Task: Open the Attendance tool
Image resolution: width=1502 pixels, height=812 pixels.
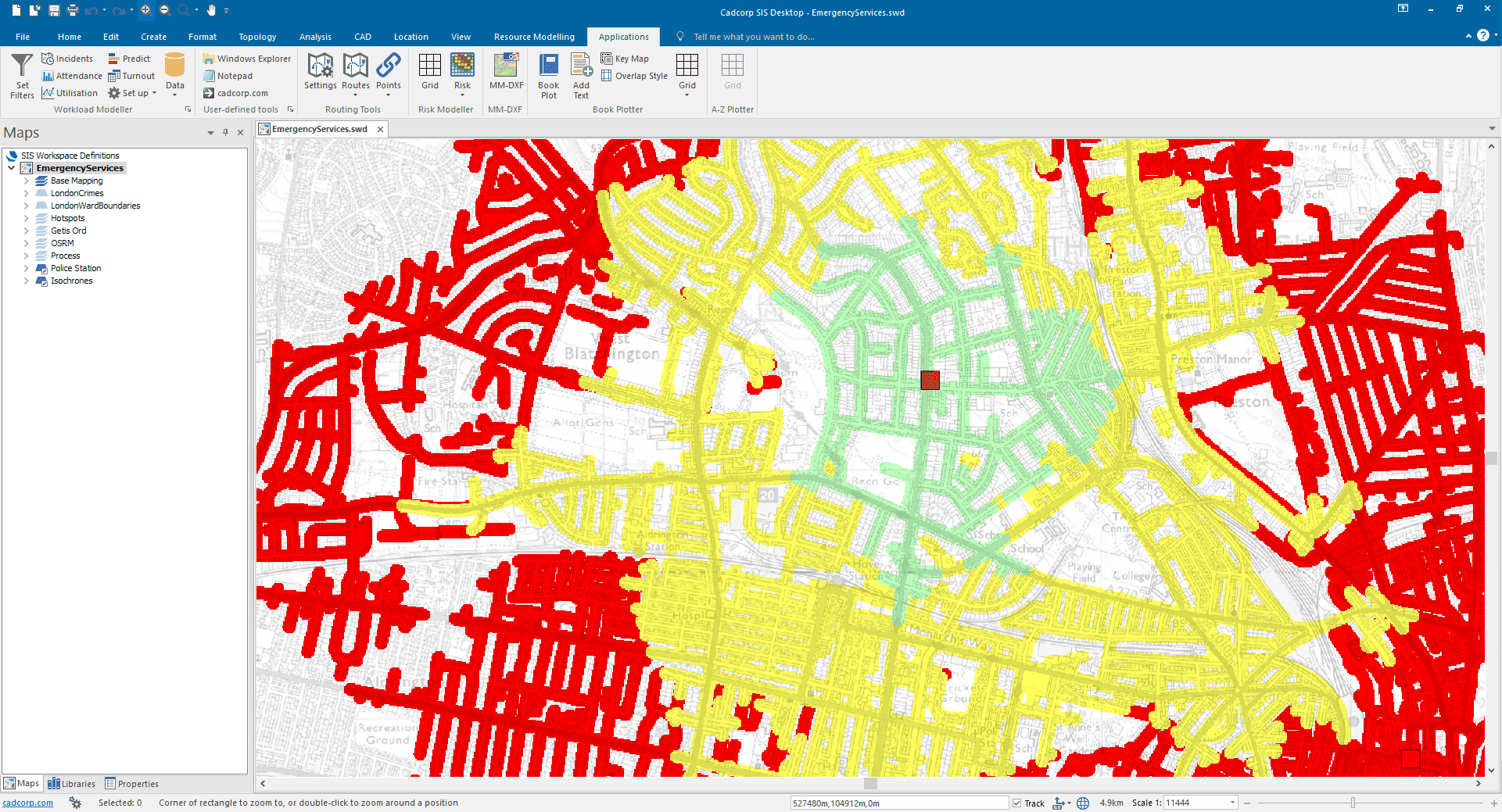Action: tap(72, 76)
